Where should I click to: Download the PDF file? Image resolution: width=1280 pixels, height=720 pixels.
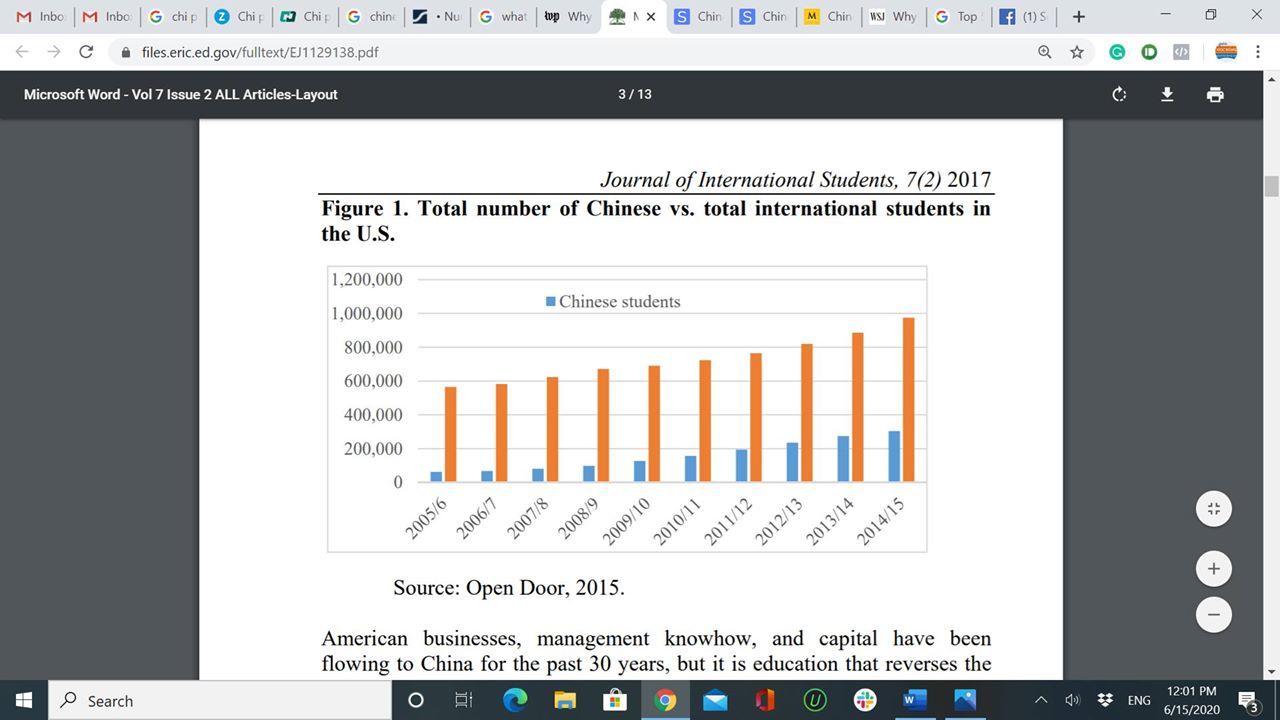1166,94
